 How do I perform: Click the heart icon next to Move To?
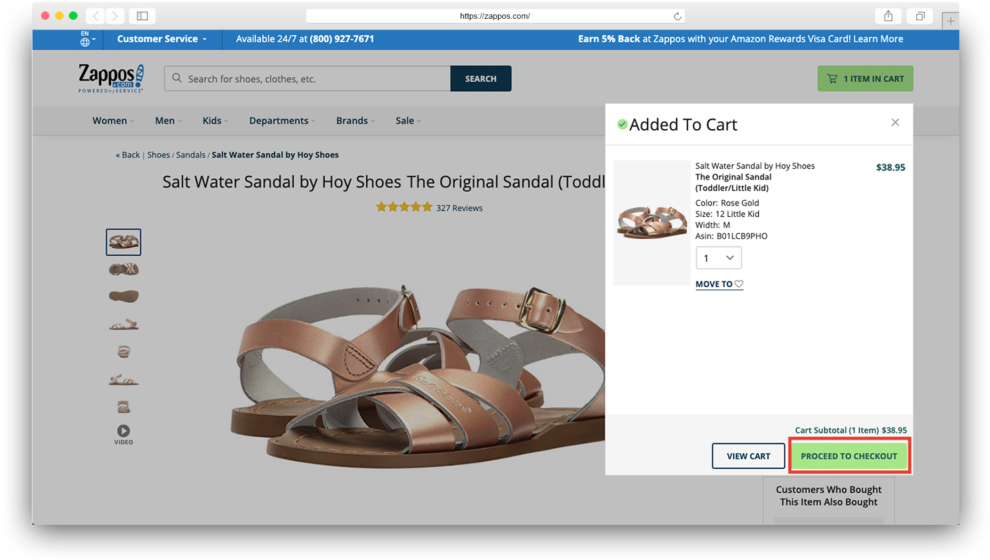click(739, 284)
